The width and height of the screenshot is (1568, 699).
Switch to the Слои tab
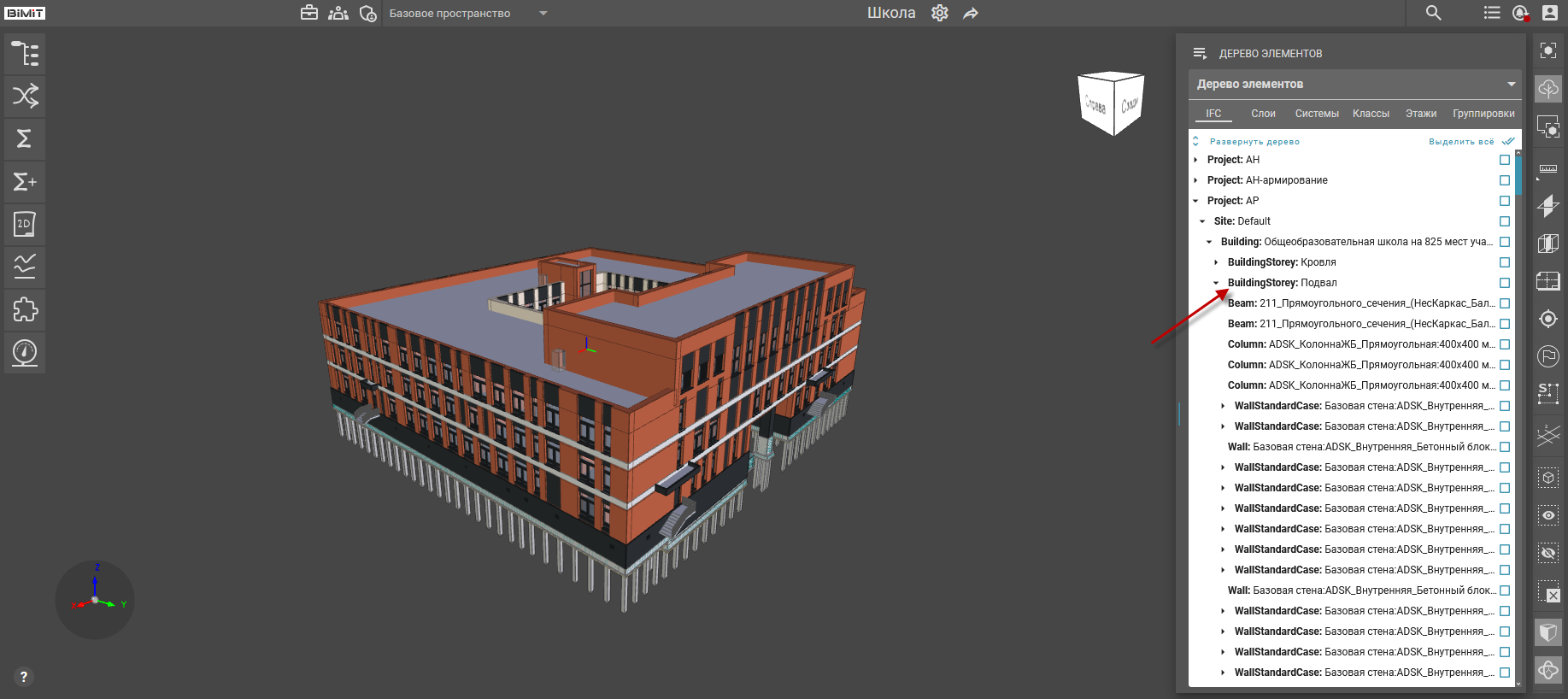[1263, 114]
